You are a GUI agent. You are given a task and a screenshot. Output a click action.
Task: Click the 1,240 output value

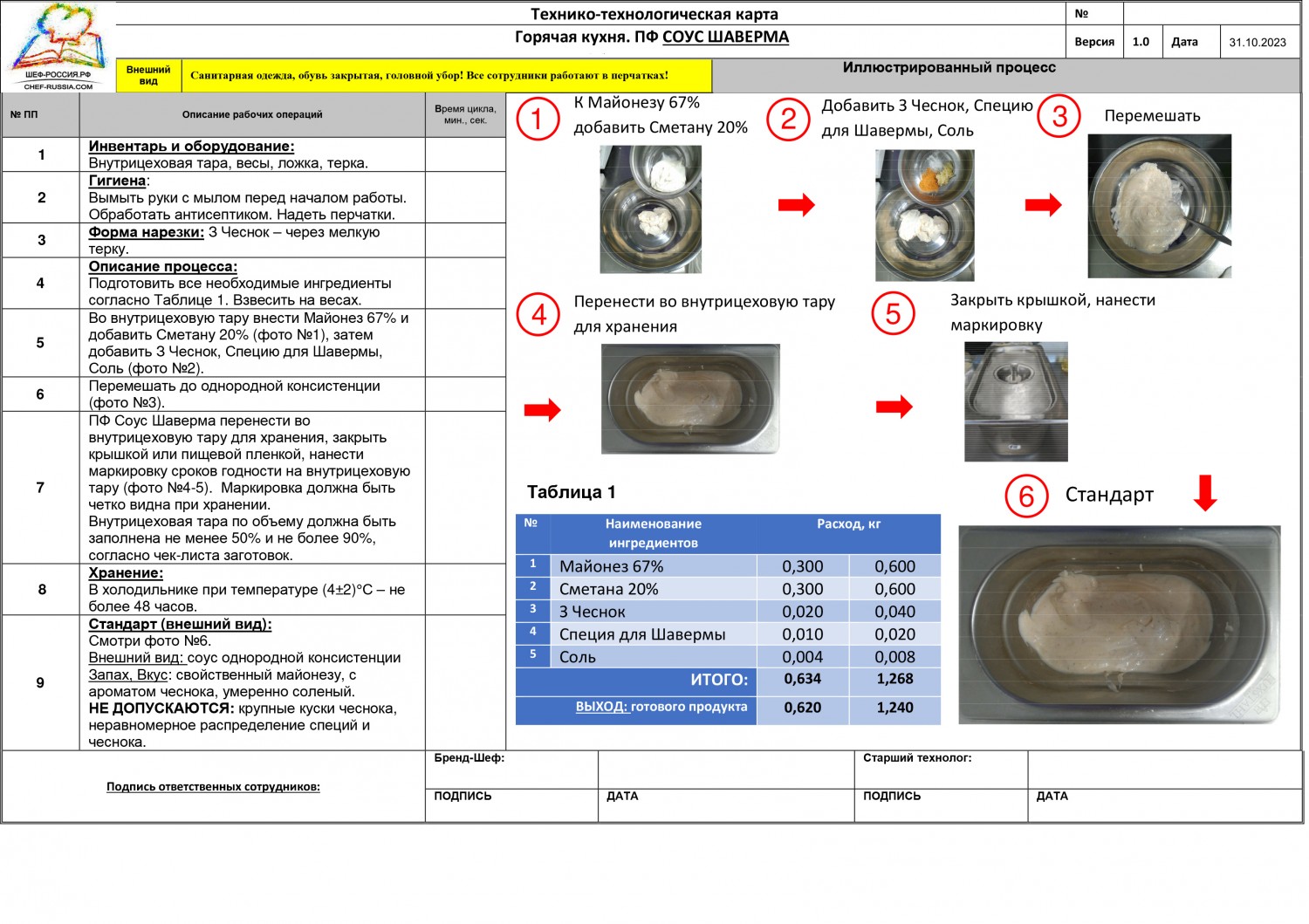pyautogui.click(x=895, y=708)
